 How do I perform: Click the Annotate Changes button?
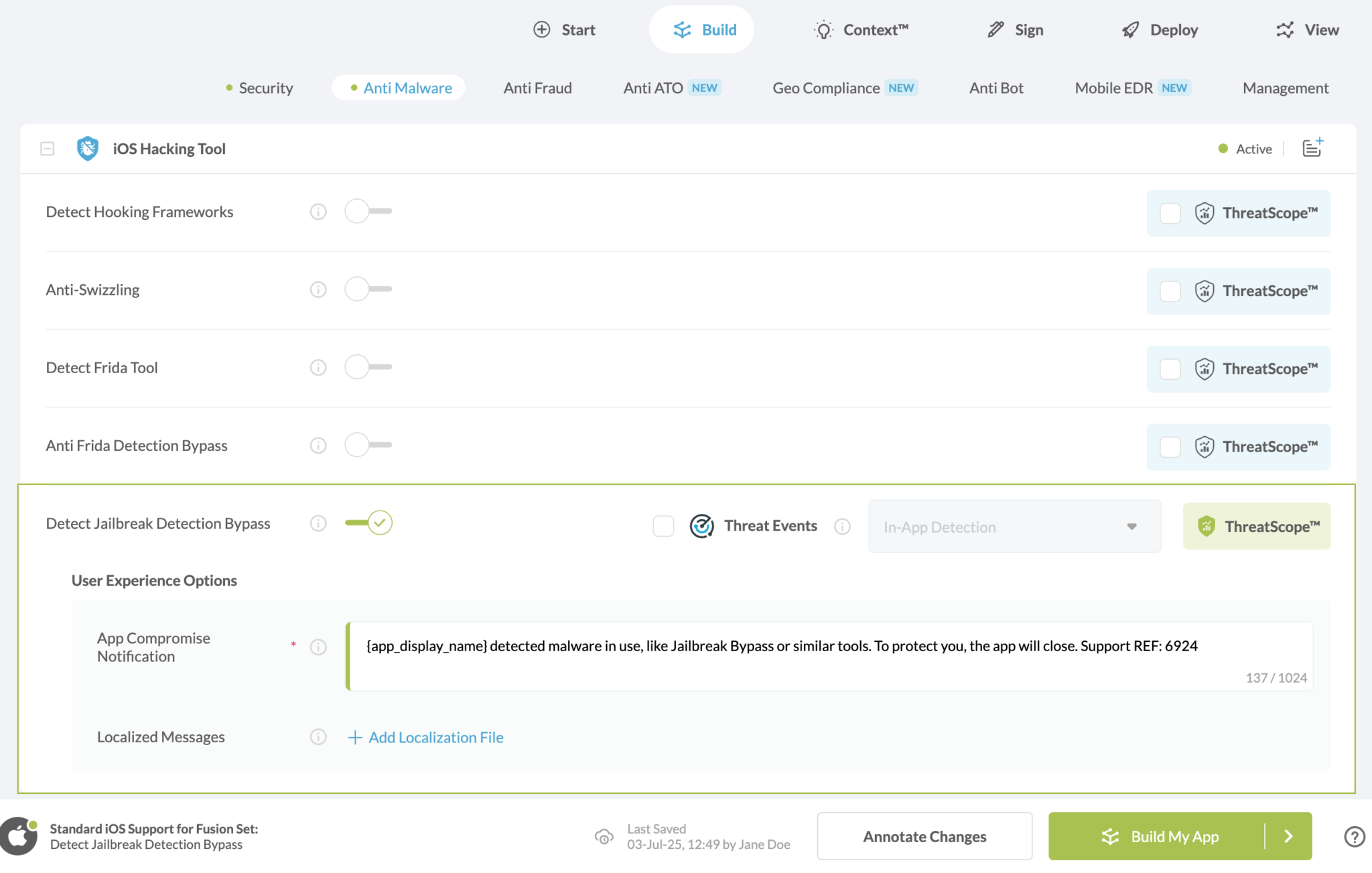tap(924, 836)
